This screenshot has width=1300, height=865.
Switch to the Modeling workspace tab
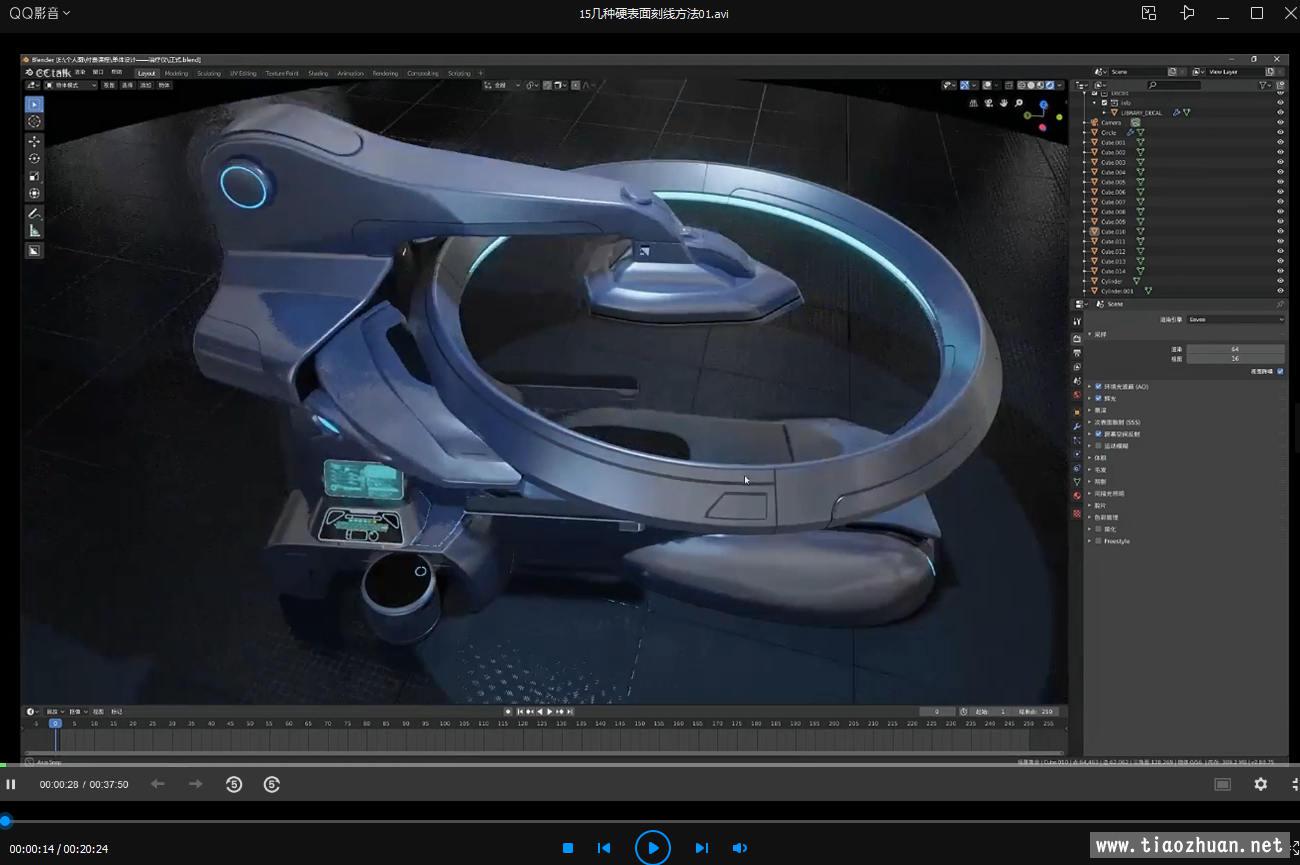[x=176, y=73]
